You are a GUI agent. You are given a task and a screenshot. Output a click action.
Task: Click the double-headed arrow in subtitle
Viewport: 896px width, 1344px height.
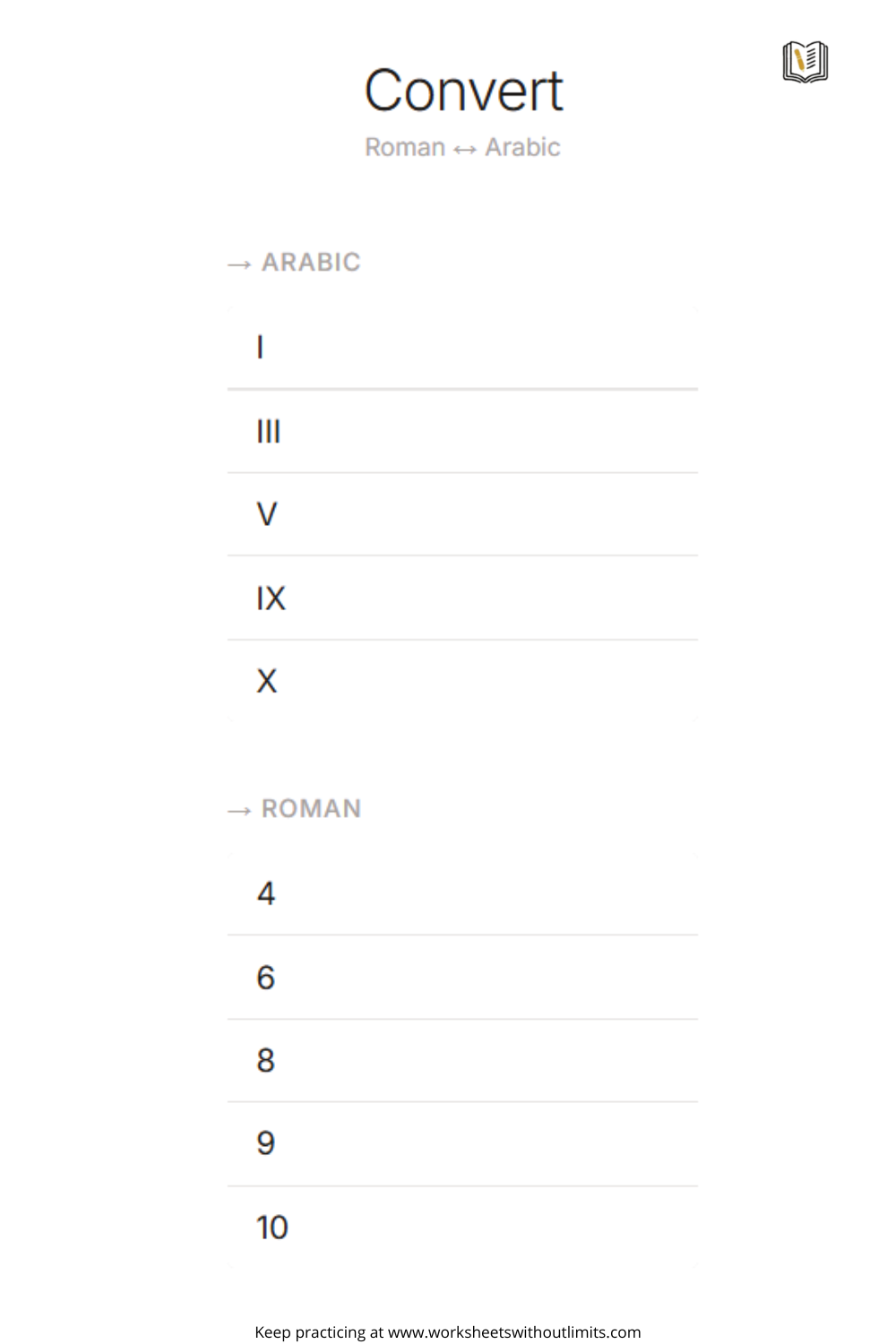pyautogui.click(x=465, y=150)
